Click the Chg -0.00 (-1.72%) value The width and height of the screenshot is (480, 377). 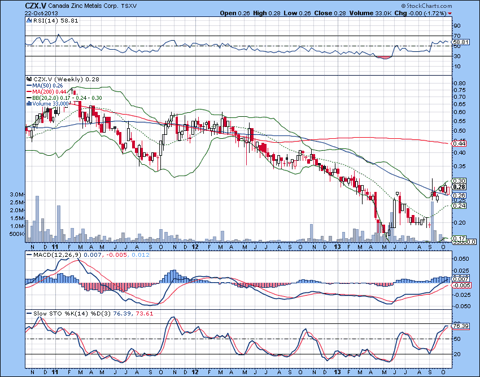click(x=421, y=13)
